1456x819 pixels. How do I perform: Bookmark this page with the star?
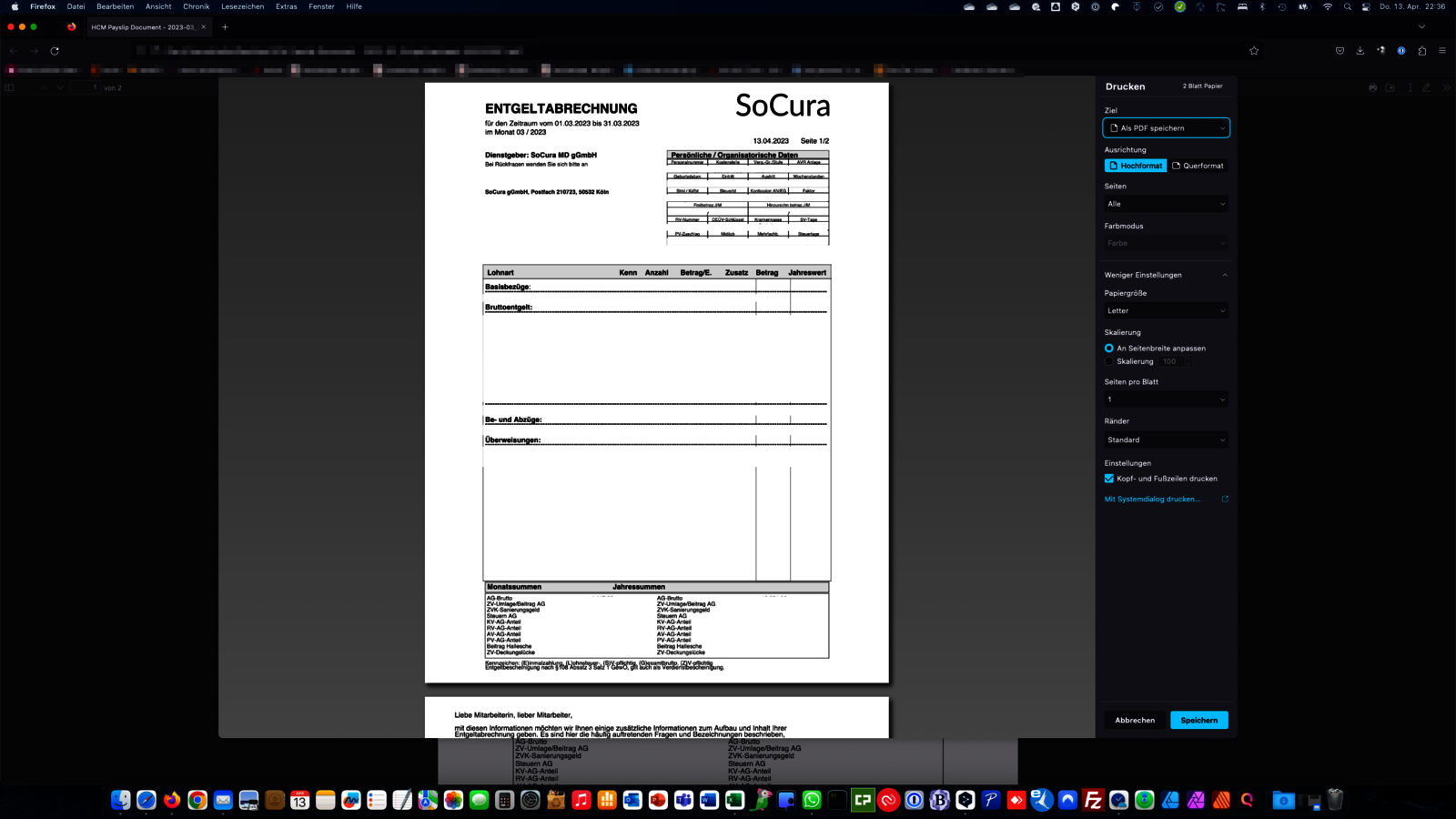point(1254,51)
